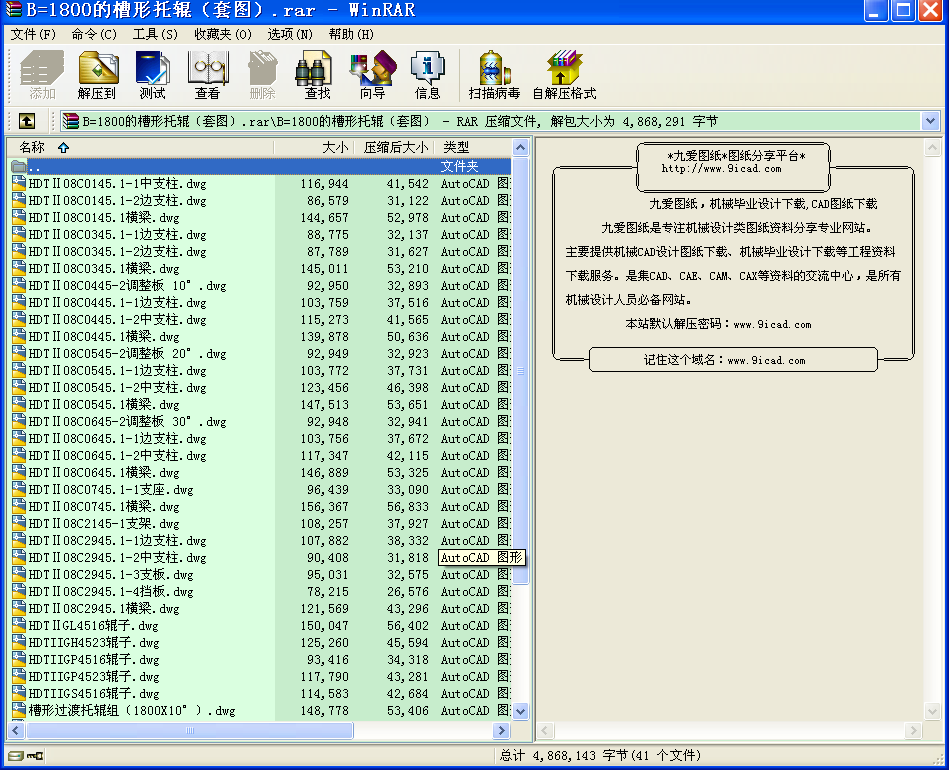Open the Help (帮助) menu
This screenshot has width=949, height=770.
point(351,35)
